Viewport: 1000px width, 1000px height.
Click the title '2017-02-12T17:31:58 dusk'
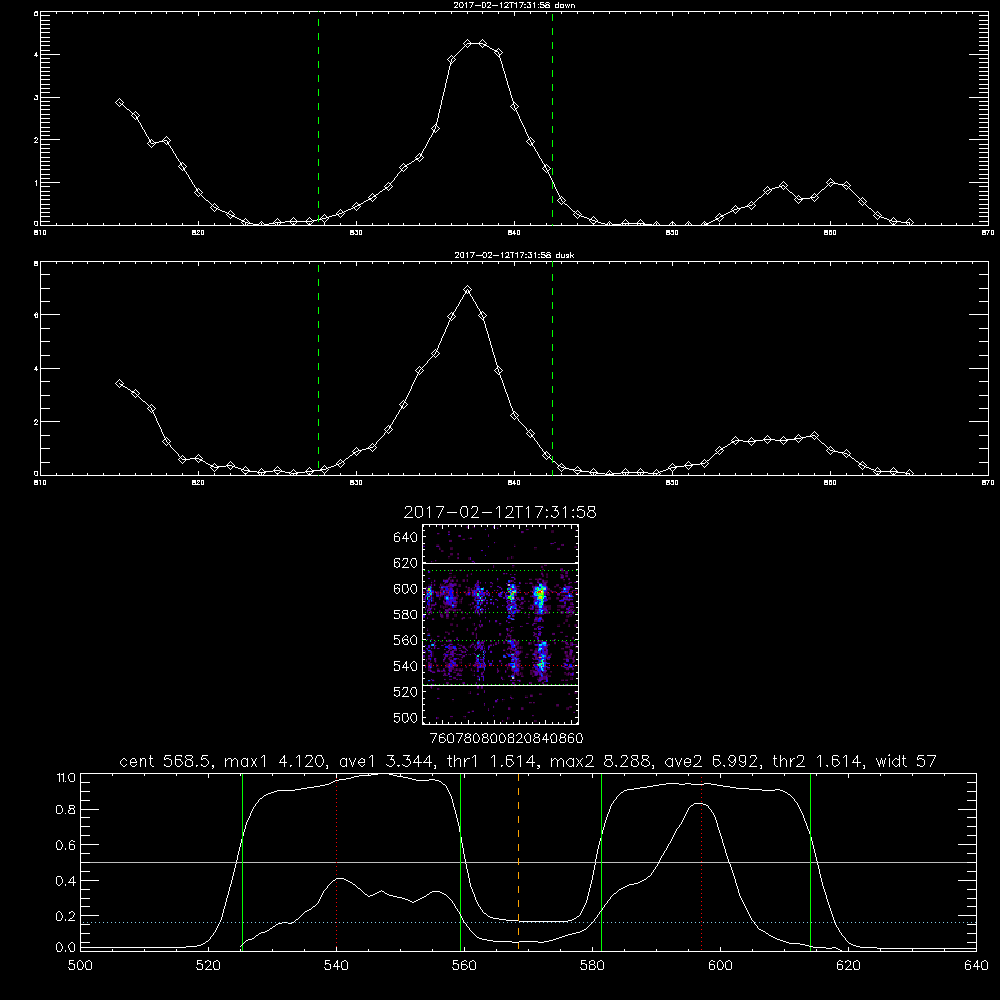[514, 255]
